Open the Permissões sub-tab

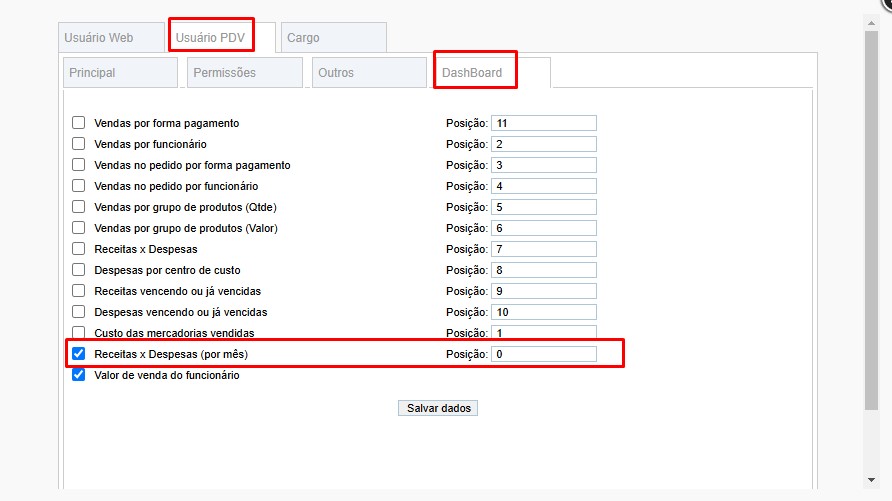(x=245, y=73)
